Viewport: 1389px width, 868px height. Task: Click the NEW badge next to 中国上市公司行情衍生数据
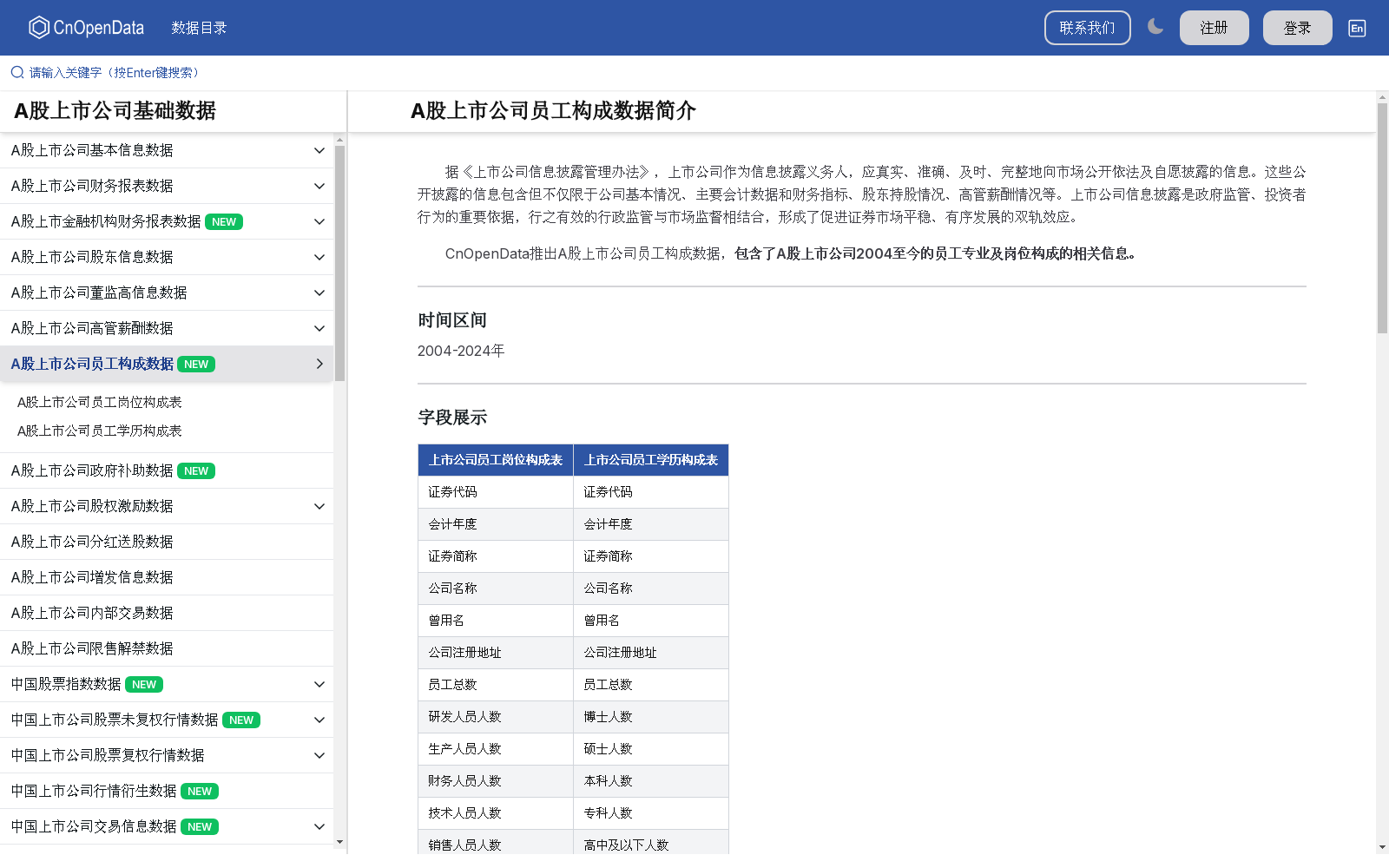pyautogui.click(x=200, y=791)
